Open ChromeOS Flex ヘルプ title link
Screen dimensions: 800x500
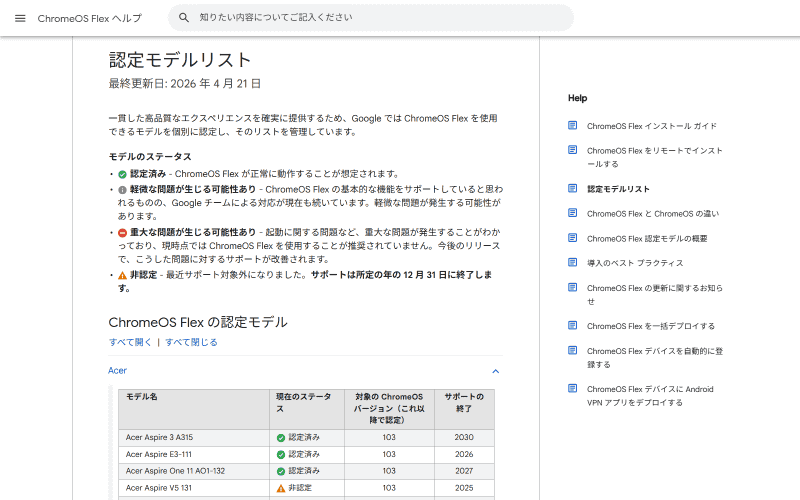(x=90, y=18)
